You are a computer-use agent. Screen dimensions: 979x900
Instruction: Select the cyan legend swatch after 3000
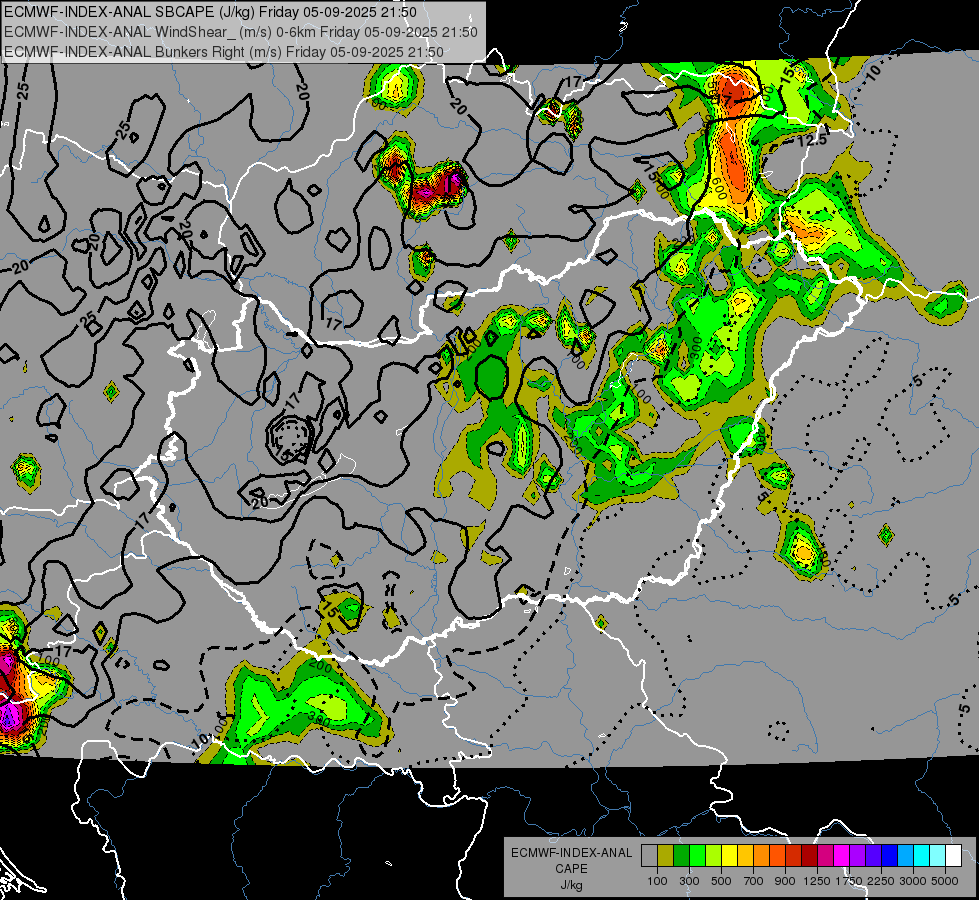pyautogui.click(x=922, y=855)
